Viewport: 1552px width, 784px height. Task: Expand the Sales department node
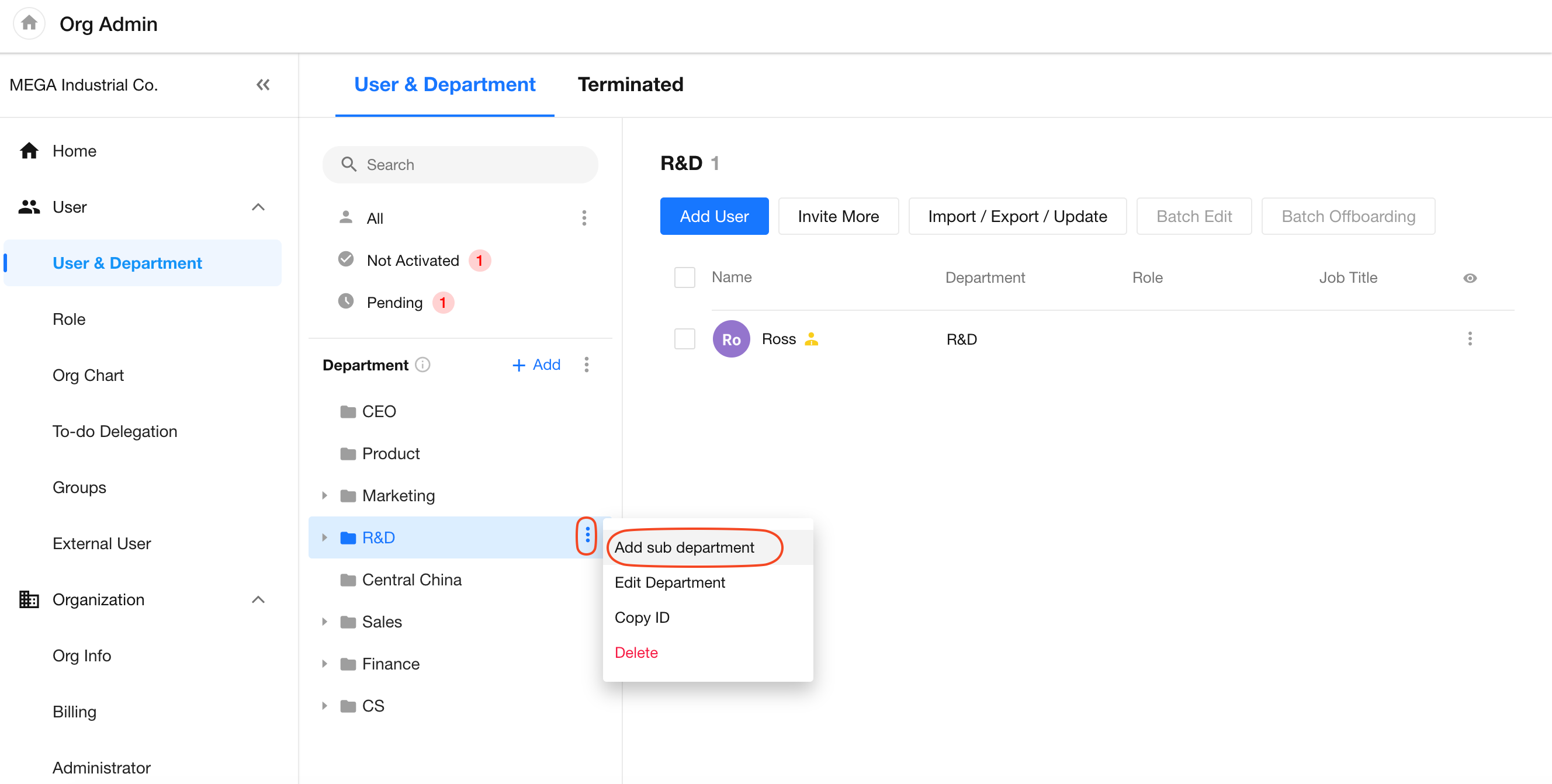(x=325, y=622)
